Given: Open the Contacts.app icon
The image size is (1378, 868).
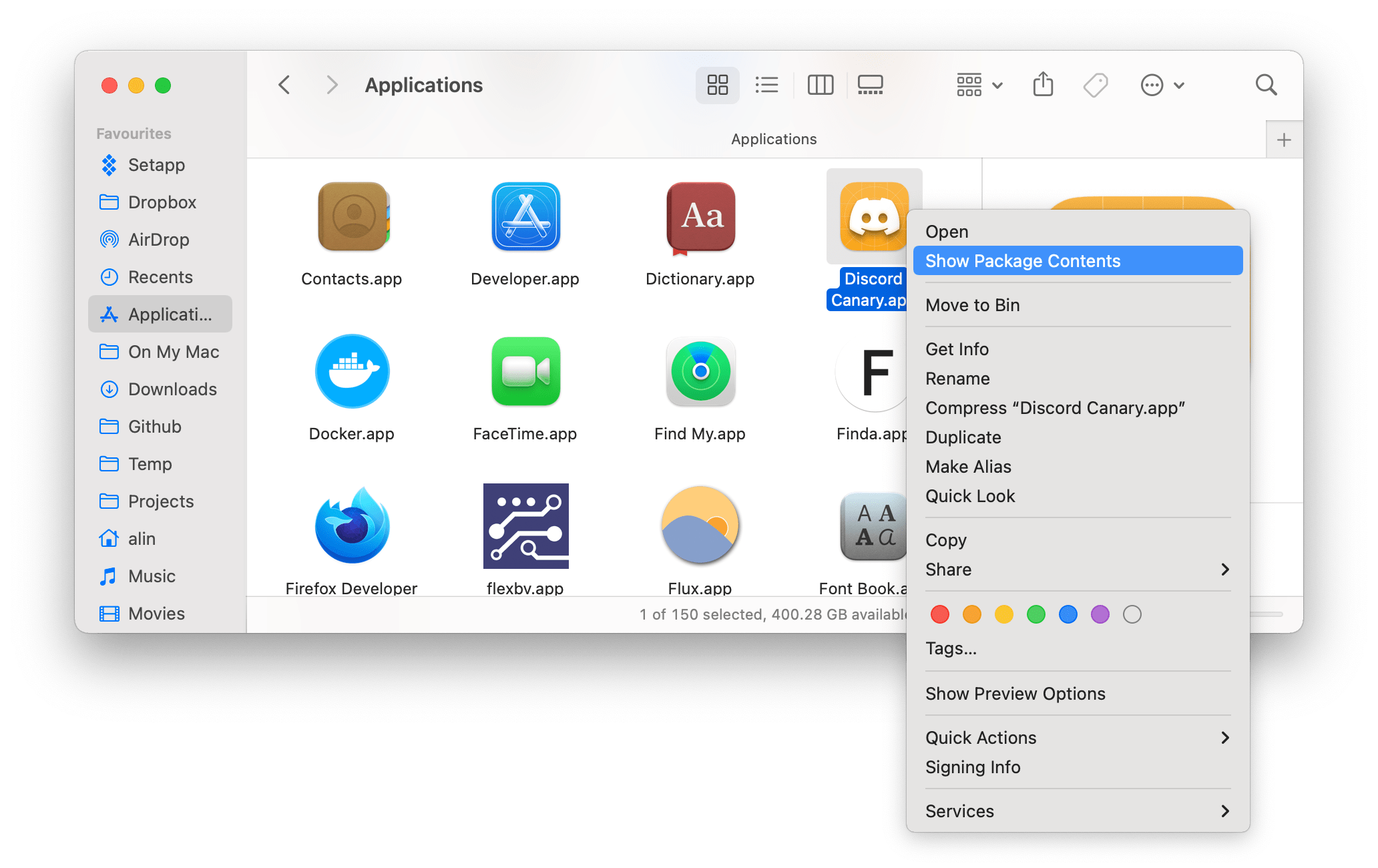Looking at the screenshot, I should coord(353,216).
